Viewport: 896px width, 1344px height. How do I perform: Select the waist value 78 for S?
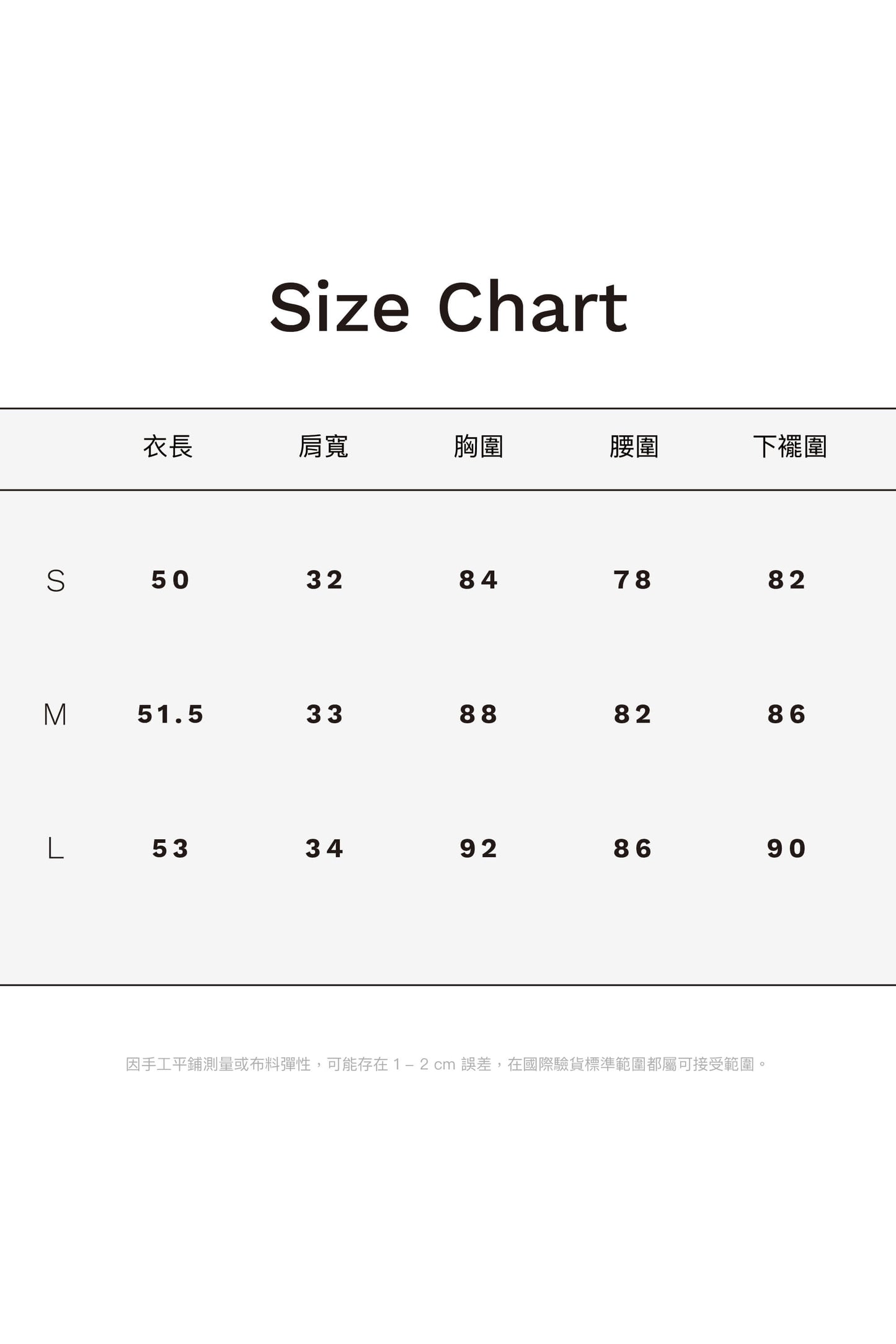click(632, 581)
